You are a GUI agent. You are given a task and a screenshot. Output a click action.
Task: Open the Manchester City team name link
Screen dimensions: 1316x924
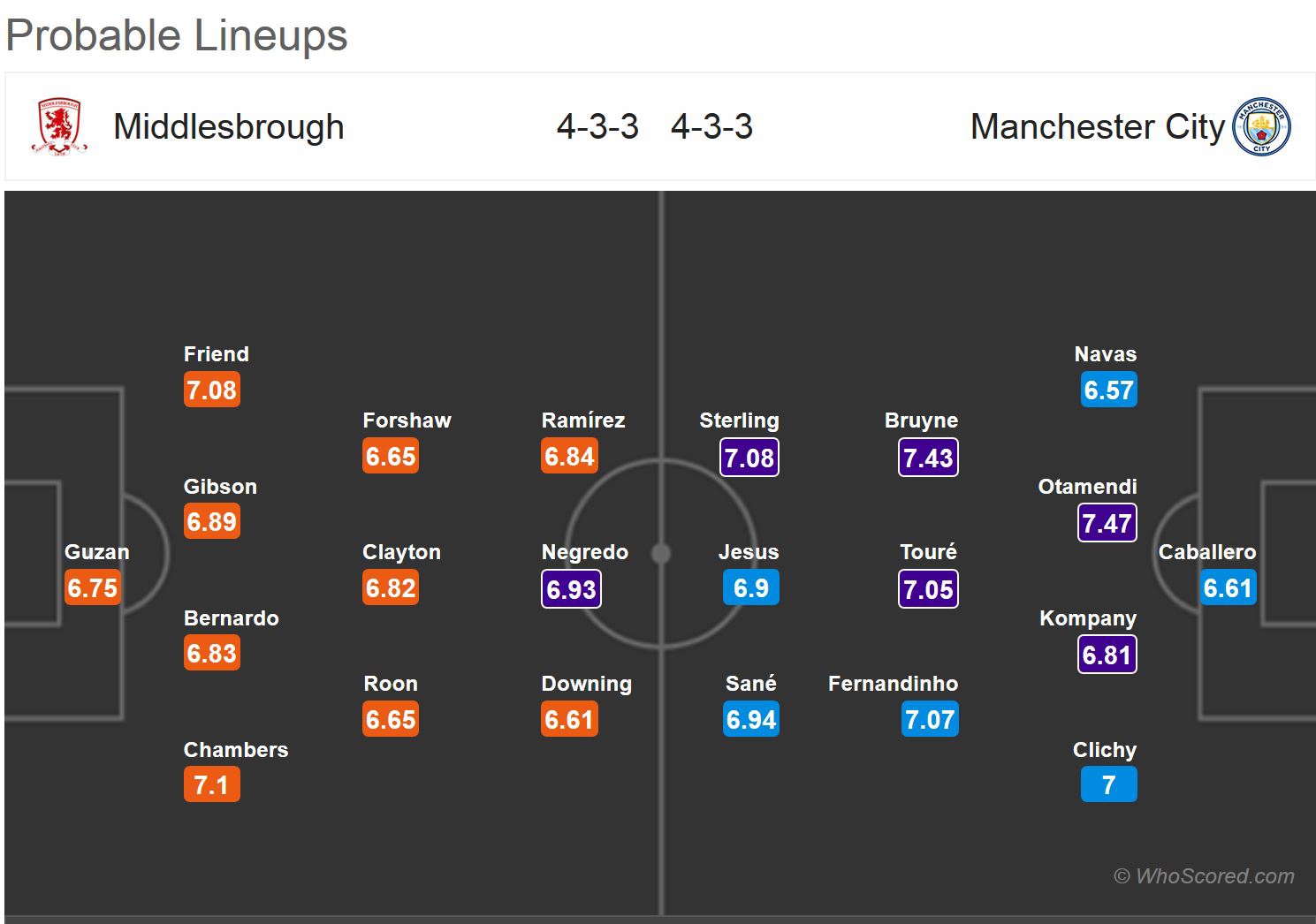tap(1097, 127)
